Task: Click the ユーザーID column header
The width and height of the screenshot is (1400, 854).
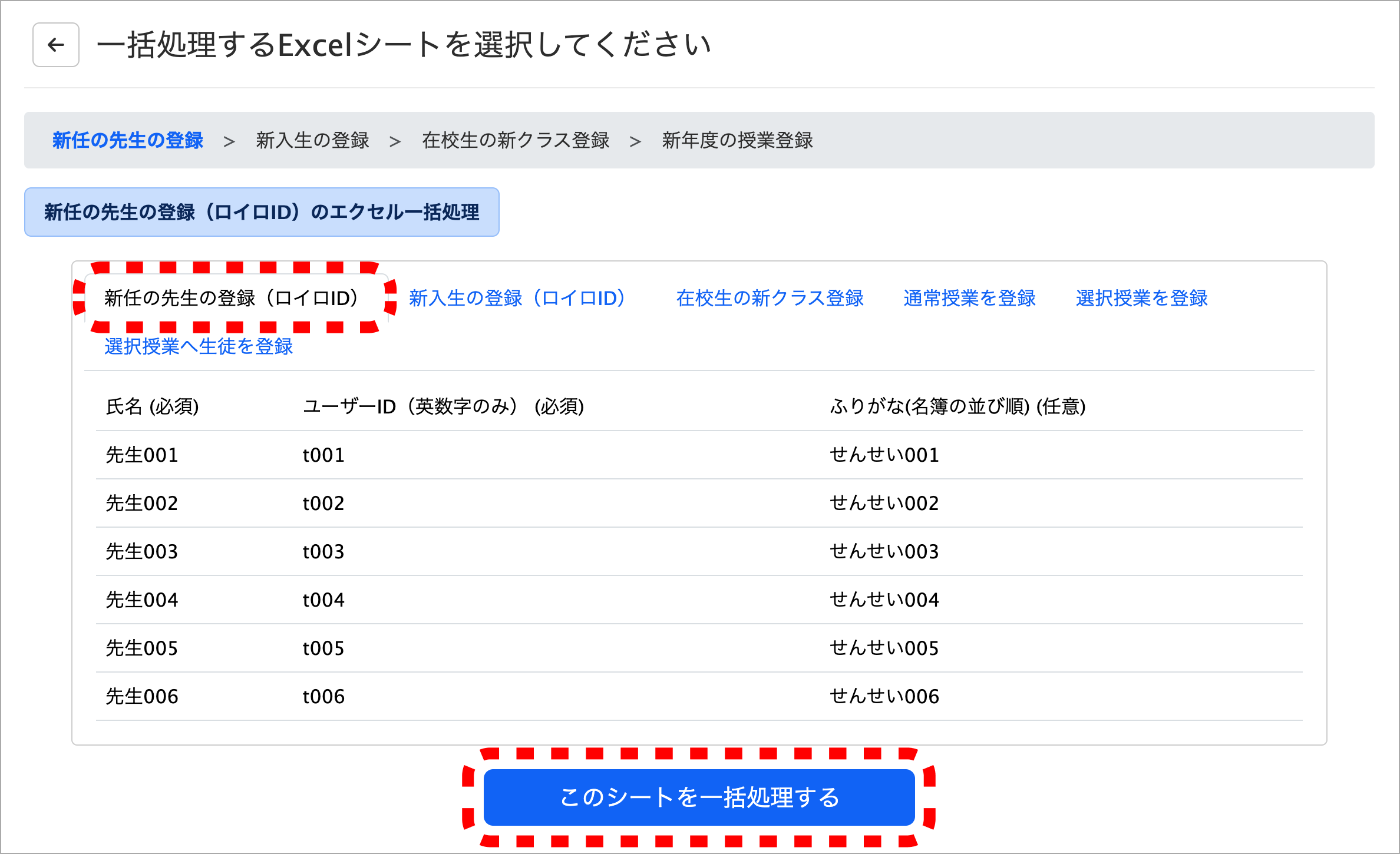Action: point(443,406)
